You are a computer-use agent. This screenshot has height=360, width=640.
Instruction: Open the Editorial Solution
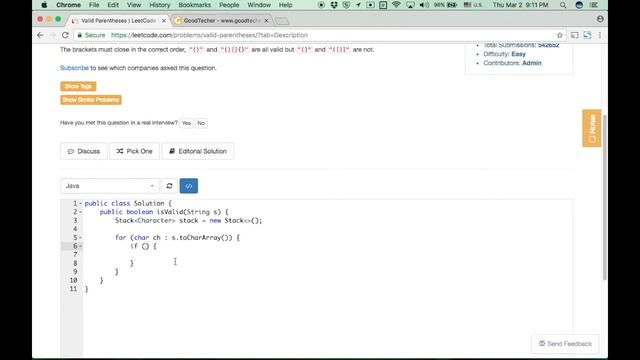point(198,151)
